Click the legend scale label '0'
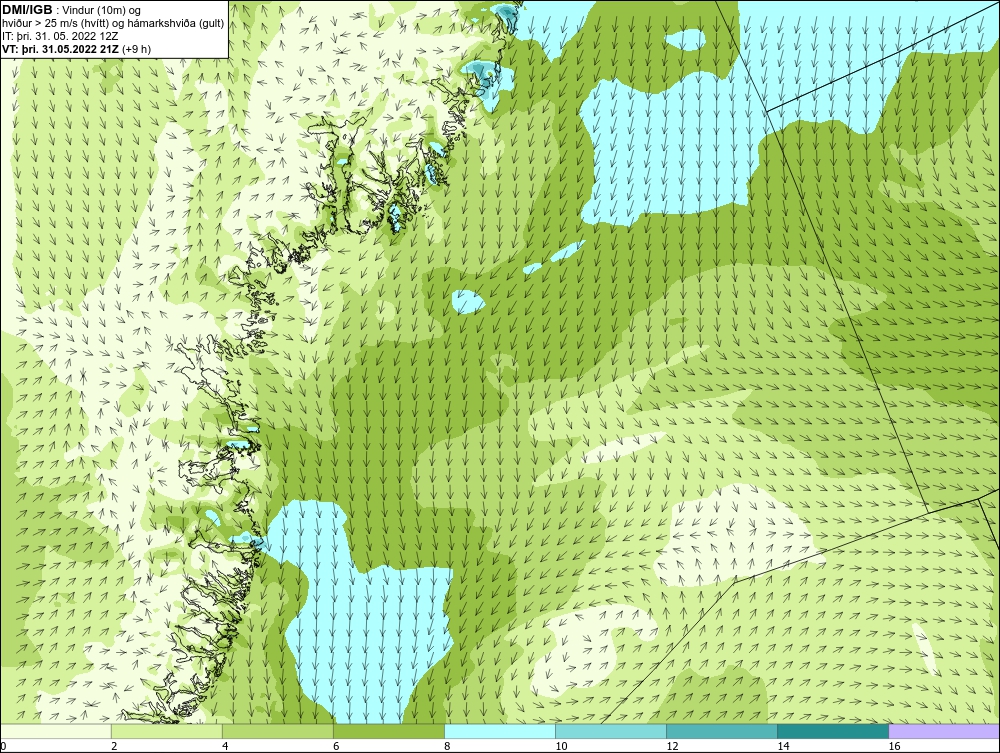 [3, 746]
